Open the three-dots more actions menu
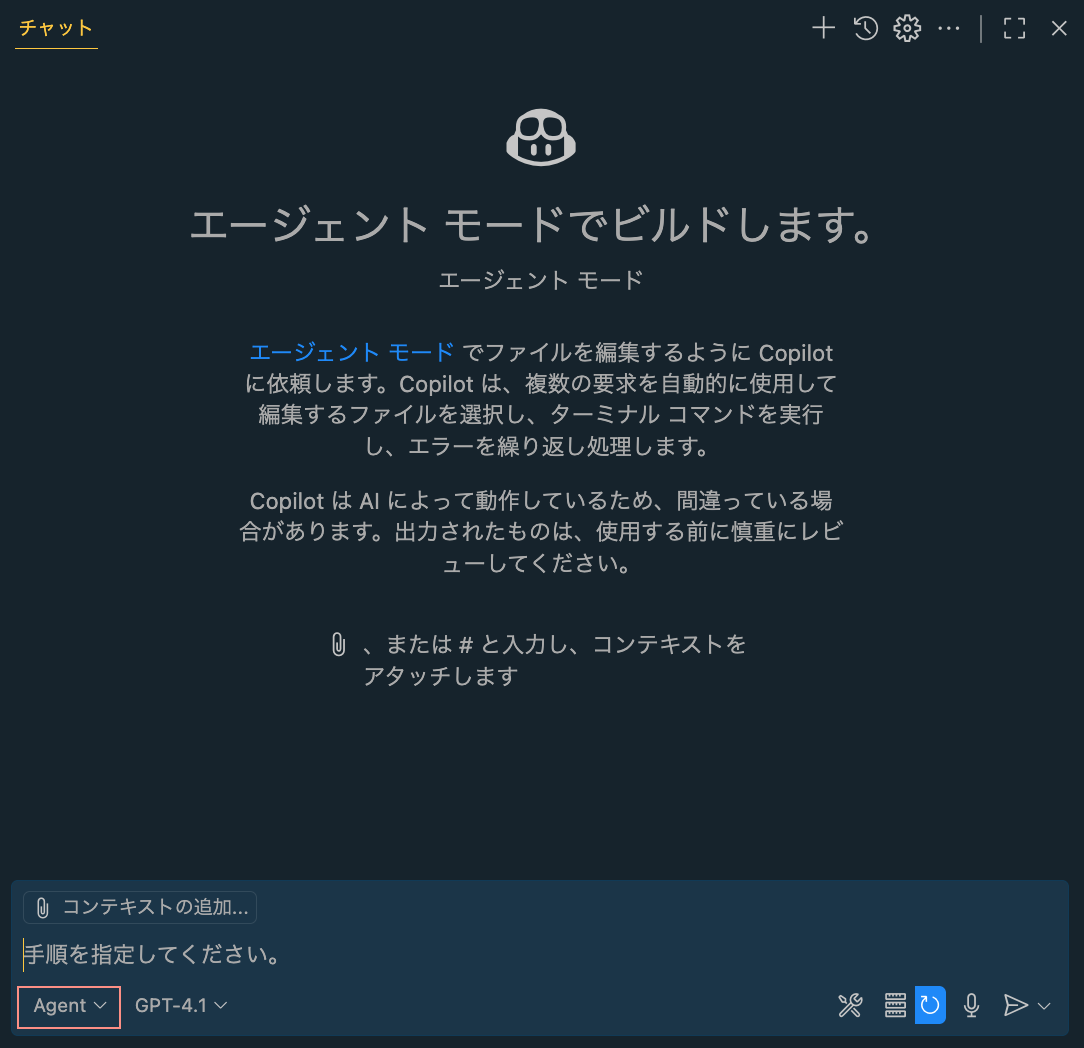The height and width of the screenshot is (1048, 1084). [x=948, y=29]
